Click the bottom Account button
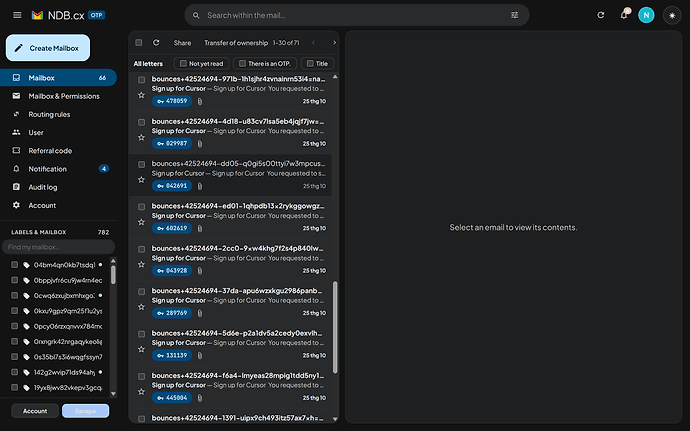 click(x=35, y=411)
